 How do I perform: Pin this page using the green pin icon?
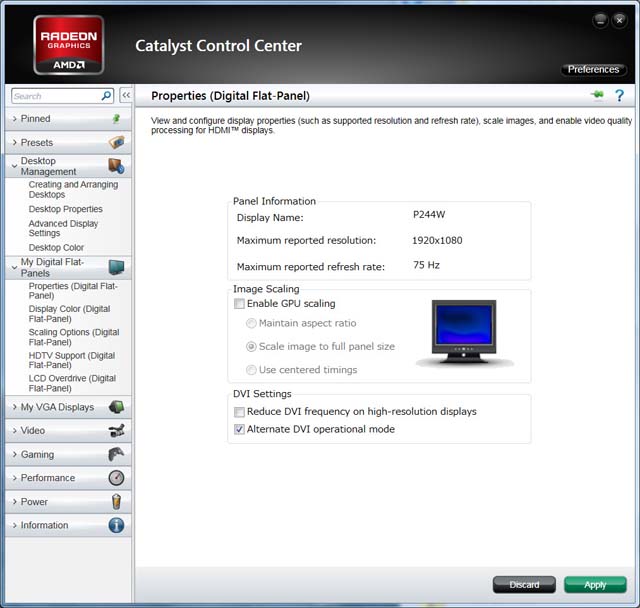click(597, 95)
